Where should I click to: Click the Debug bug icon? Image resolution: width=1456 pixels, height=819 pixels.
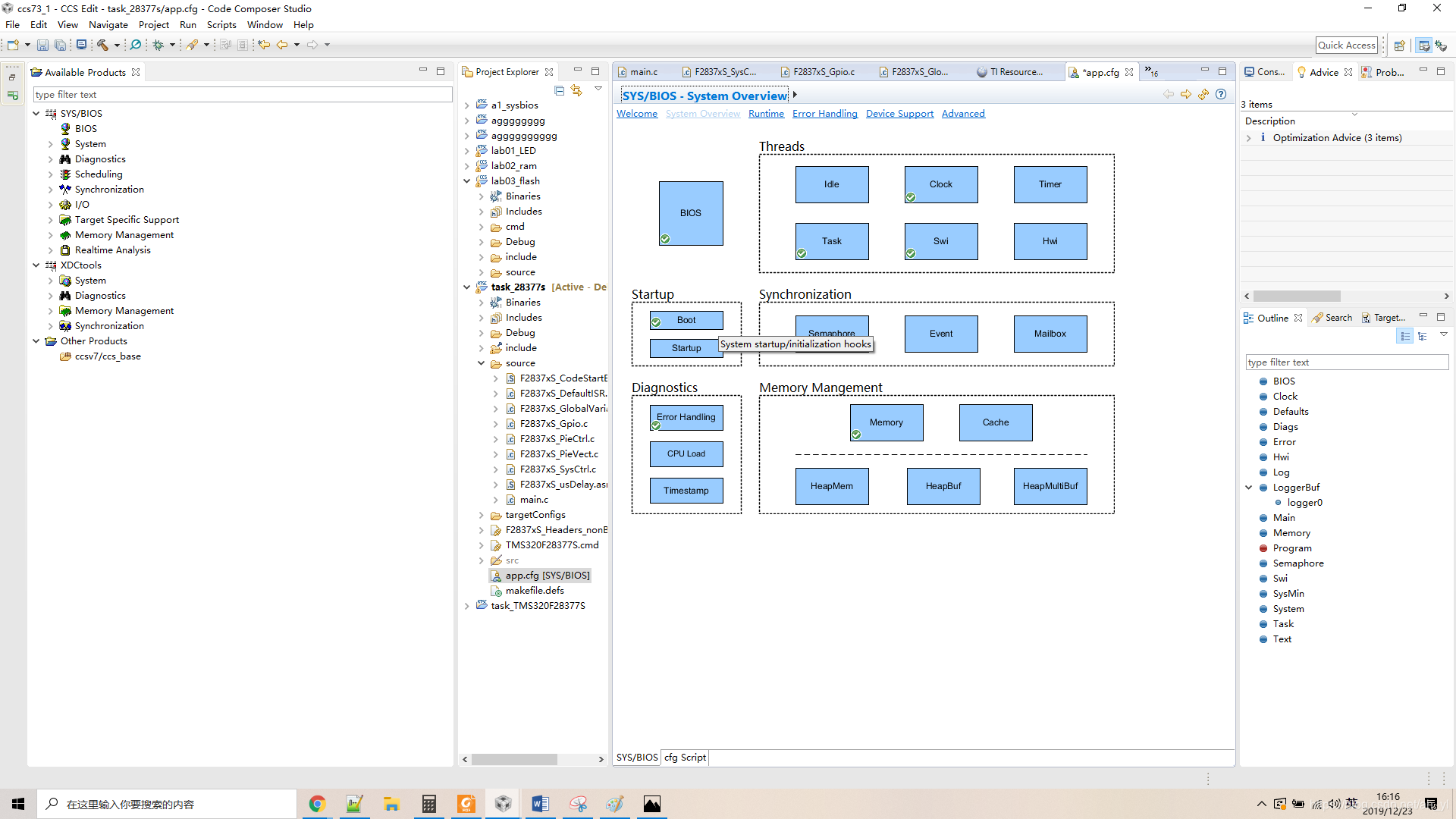tap(158, 45)
